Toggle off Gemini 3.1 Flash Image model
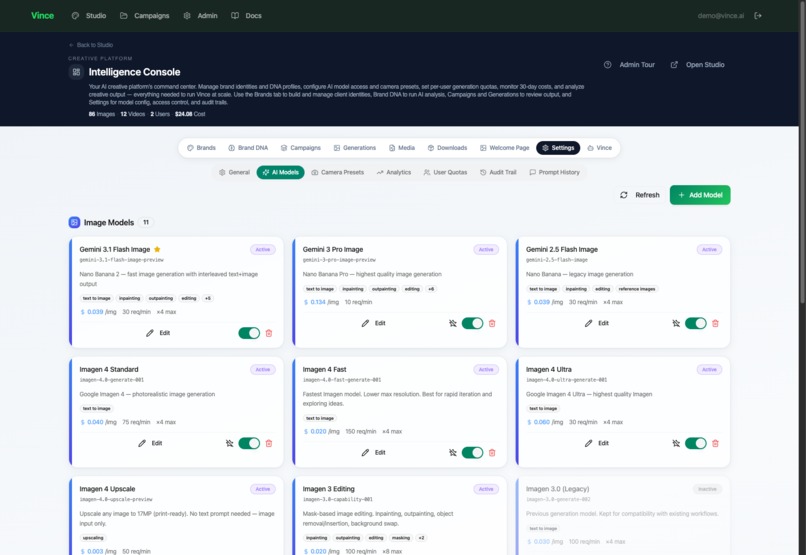The height and width of the screenshot is (555, 806). coord(249,333)
